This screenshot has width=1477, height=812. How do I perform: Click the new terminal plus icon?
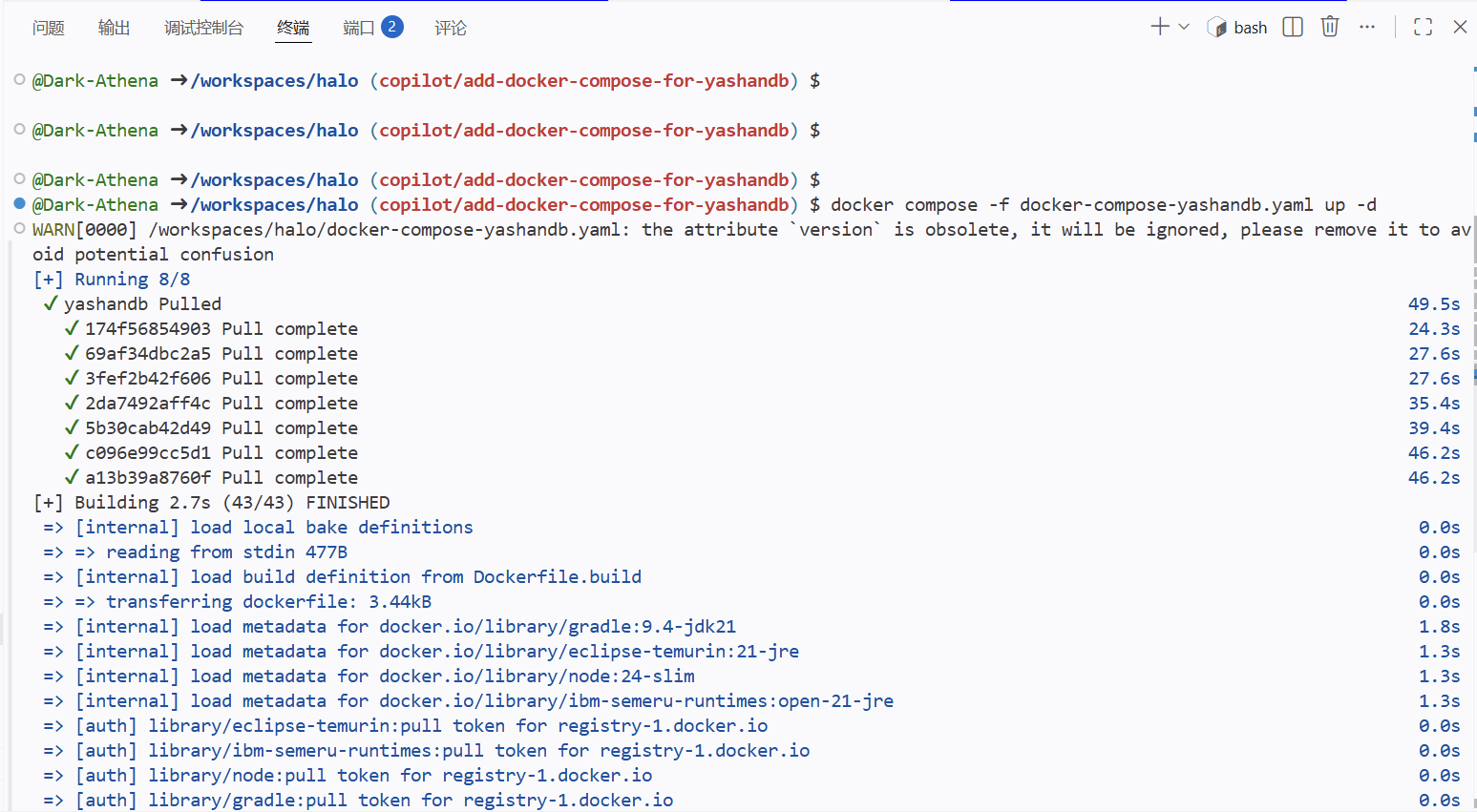coord(1159,27)
